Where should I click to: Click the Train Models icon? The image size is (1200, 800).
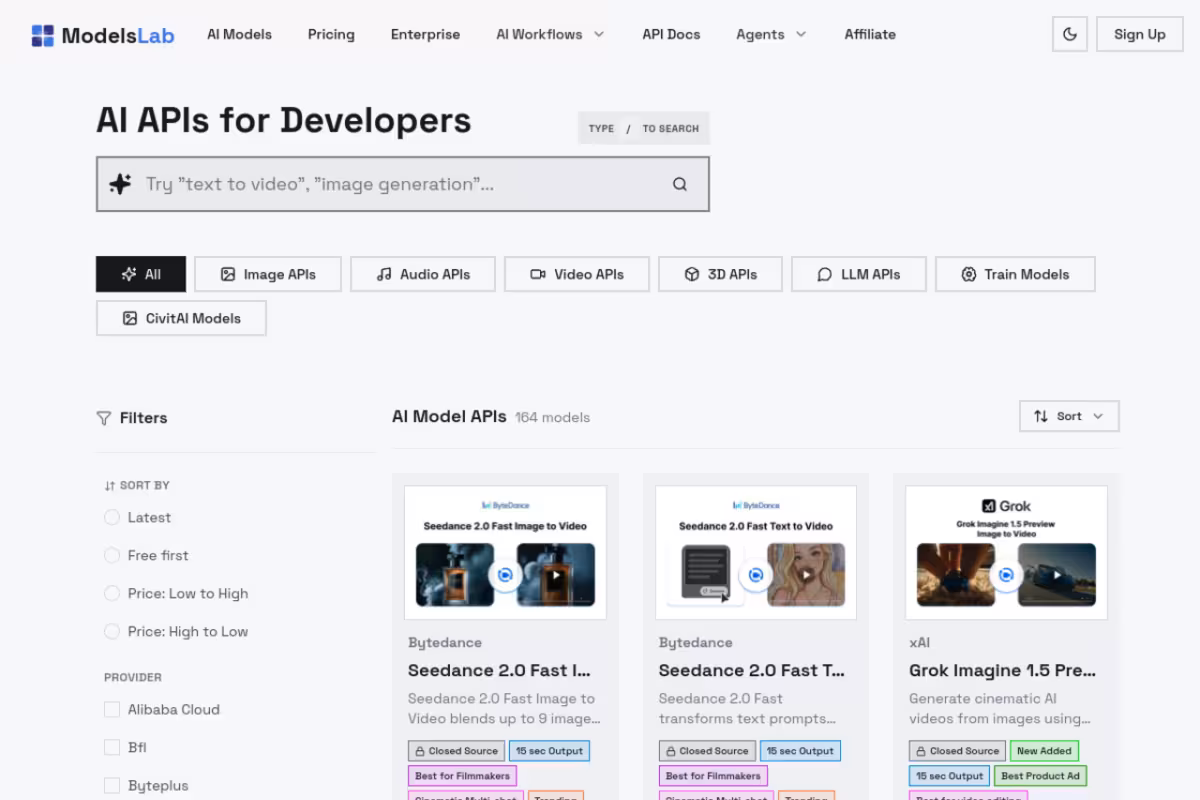pos(968,274)
